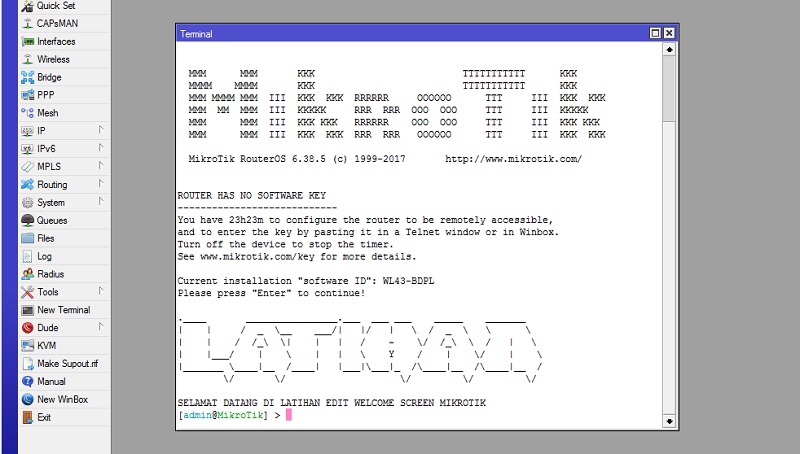The image size is (800, 454).
Task: Click the Dude icon
Action: 28,327
